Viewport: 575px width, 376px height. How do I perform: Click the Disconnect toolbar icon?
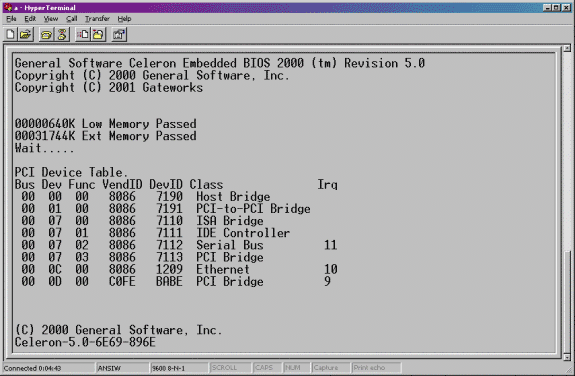click(x=62, y=34)
